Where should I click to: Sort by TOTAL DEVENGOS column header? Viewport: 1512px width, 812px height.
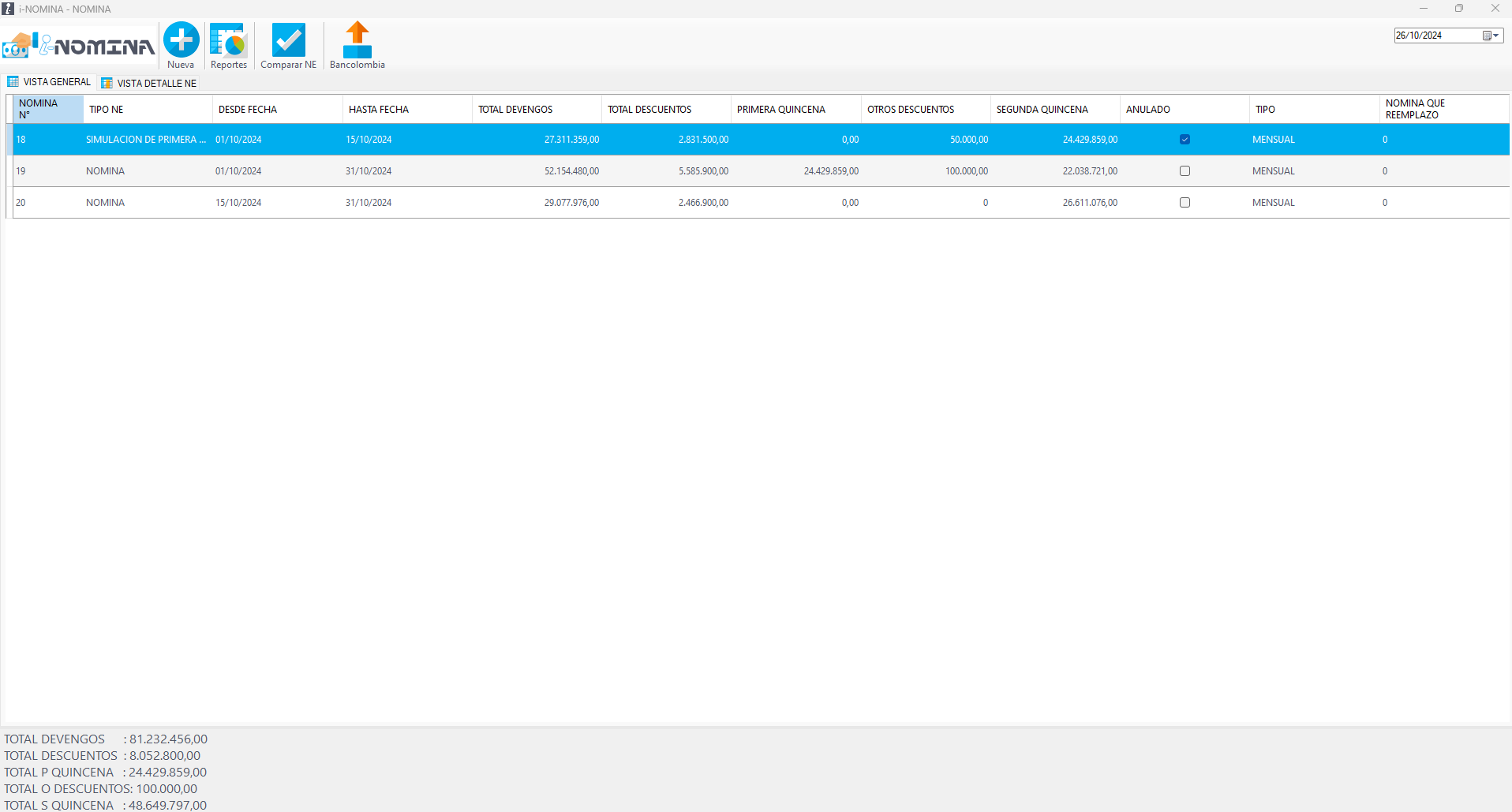tap(515, 110)
